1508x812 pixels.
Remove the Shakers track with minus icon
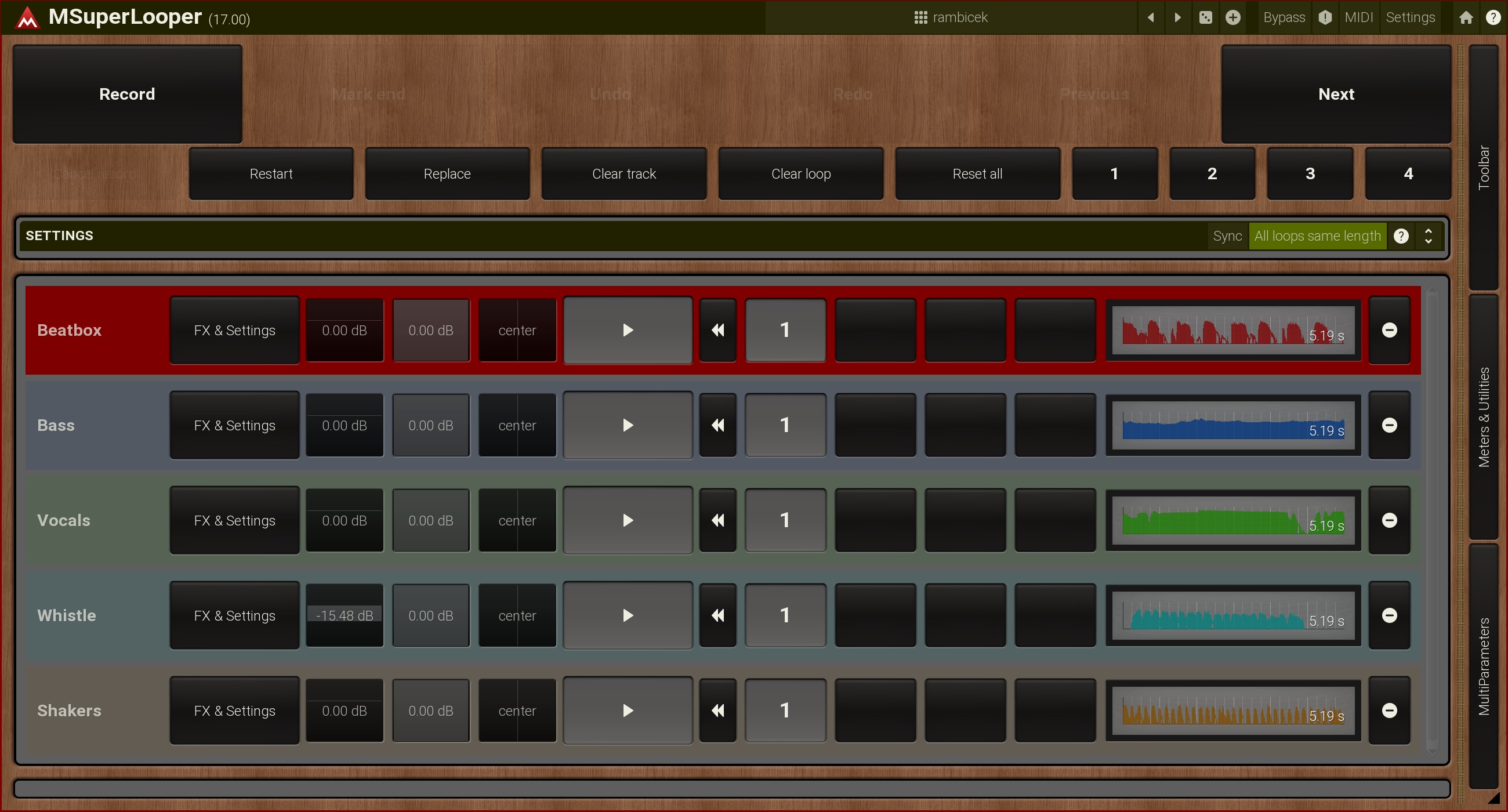[x=1389, y=710]
